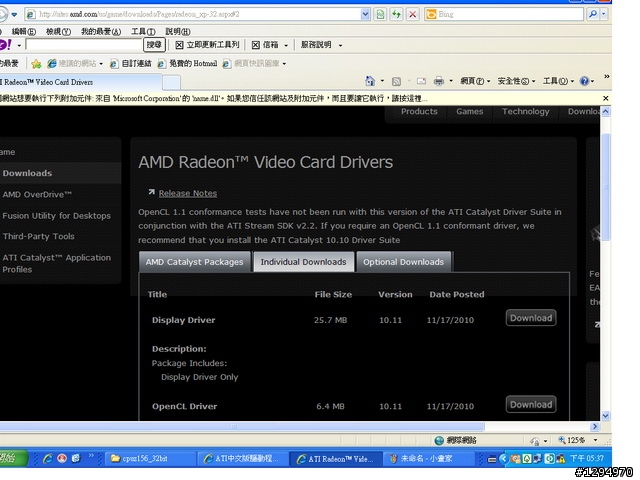Open the 檢視(V) menu
The width and height of the screenshot is (640, 480).
(58, 31)
